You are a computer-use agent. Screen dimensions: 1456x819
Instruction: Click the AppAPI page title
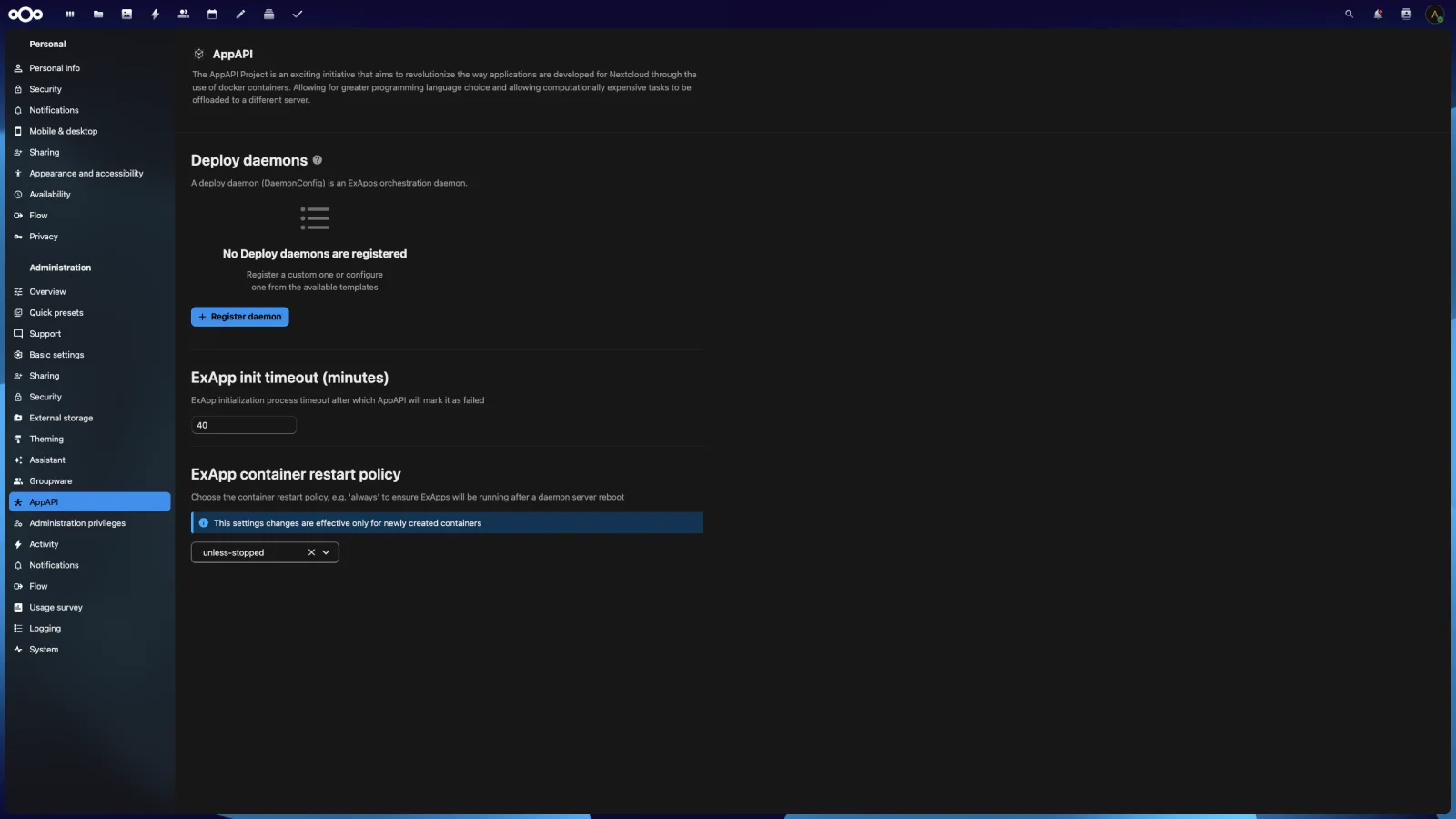[233, 55]
